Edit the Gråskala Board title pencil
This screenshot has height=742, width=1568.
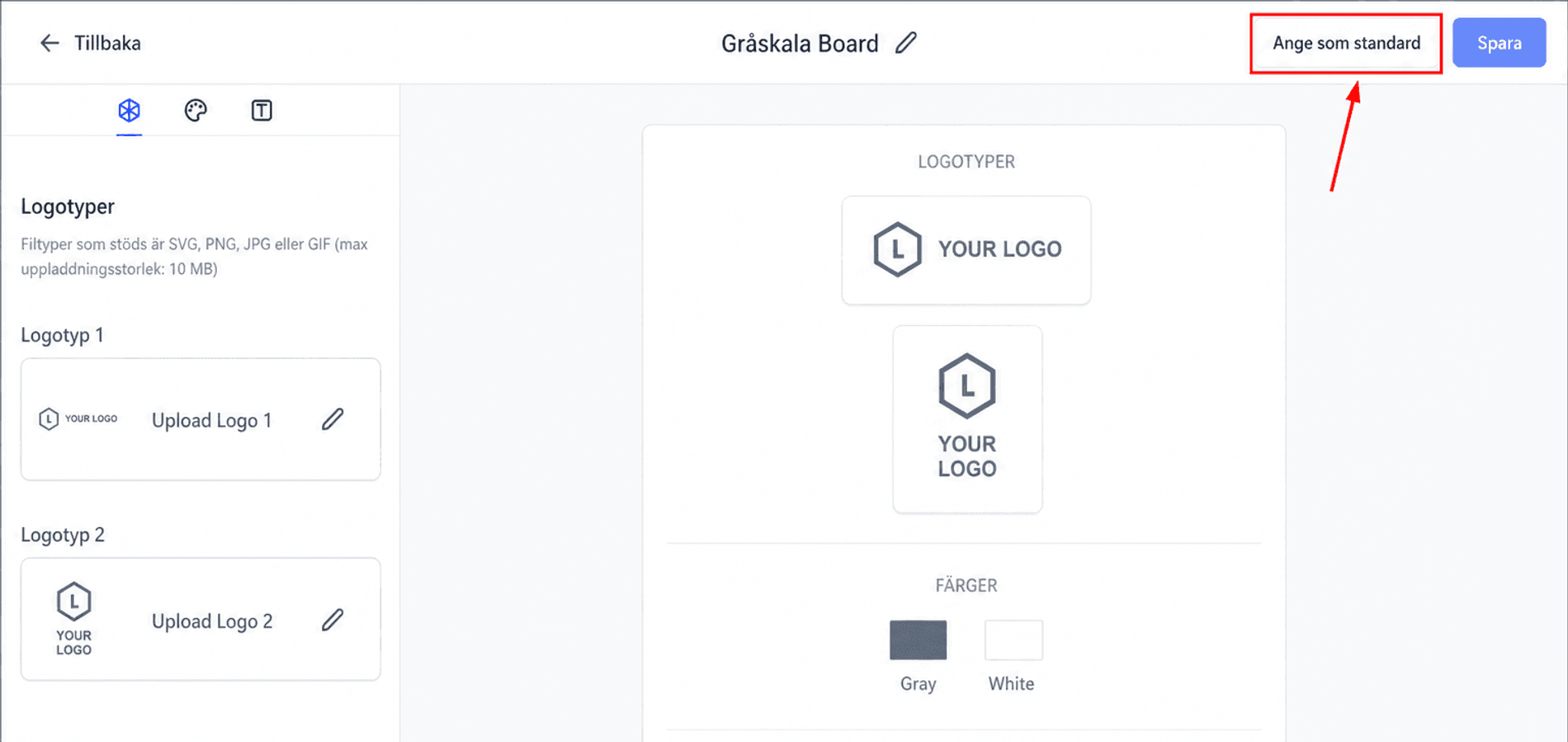906,43
